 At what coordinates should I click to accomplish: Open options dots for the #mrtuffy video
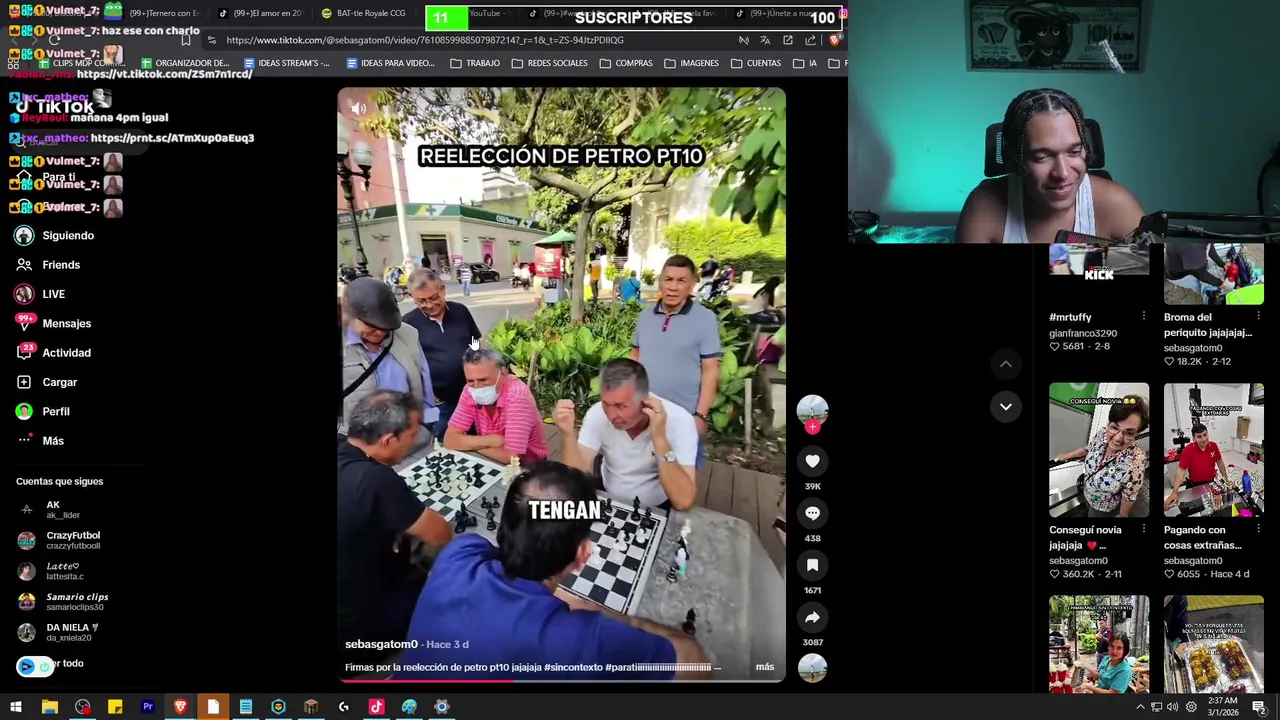pos(1144,316)
